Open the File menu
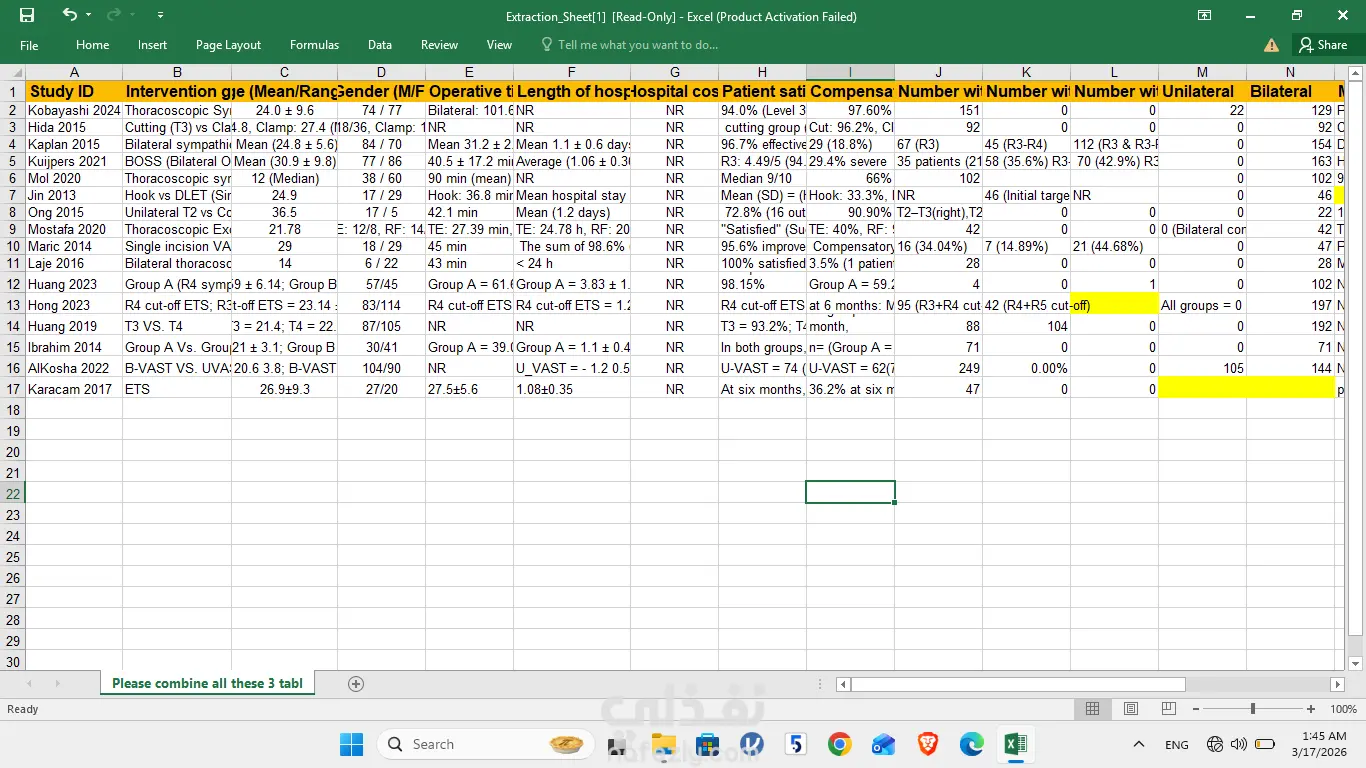This screenshot has width=1366, height=768. coord(29,45)
